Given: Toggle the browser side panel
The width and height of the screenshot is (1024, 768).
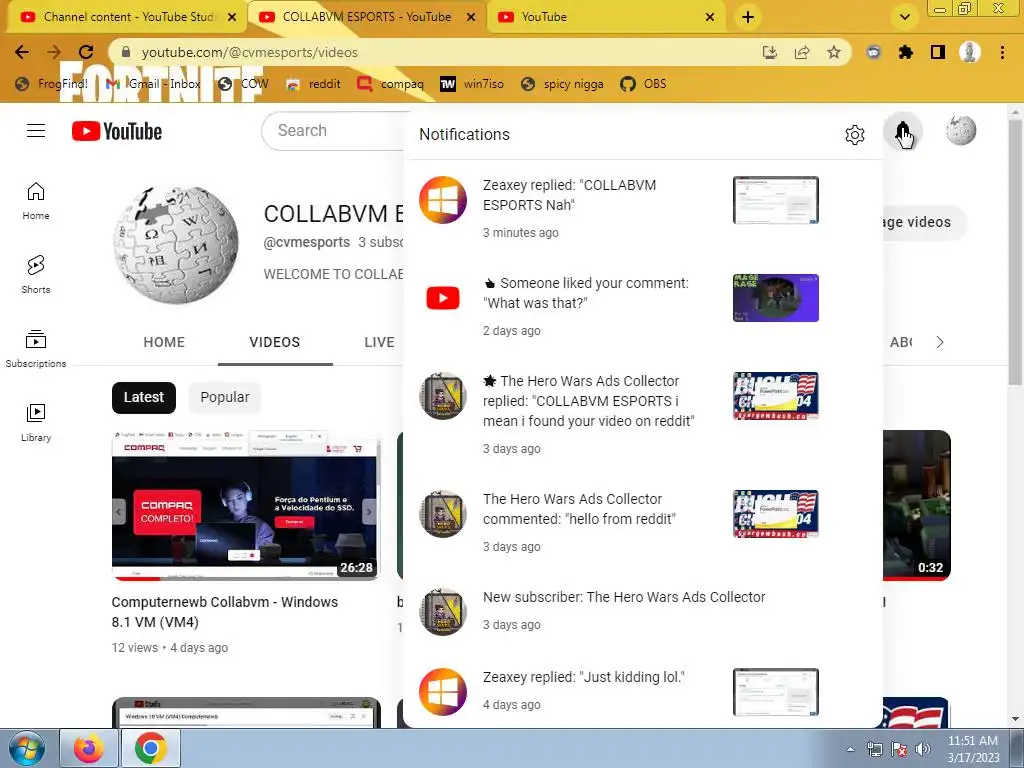Looking at the screenshot, I should tap(938, 52).
